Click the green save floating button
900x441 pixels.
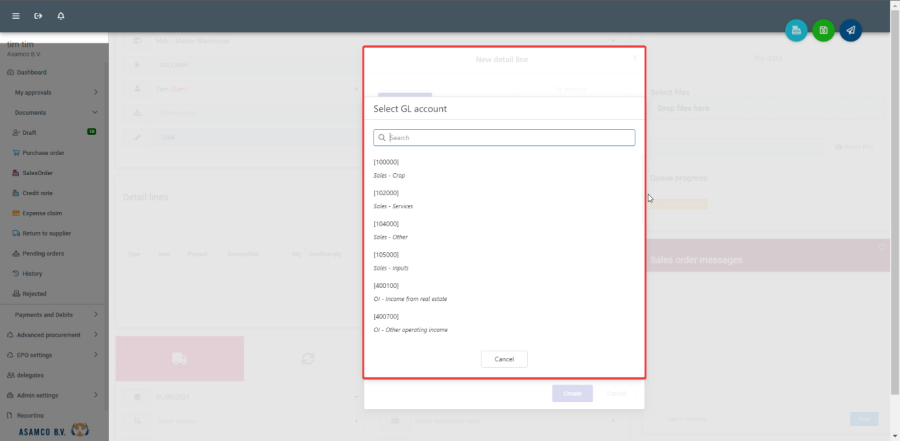pyautogui.click(x=823, y=31)
